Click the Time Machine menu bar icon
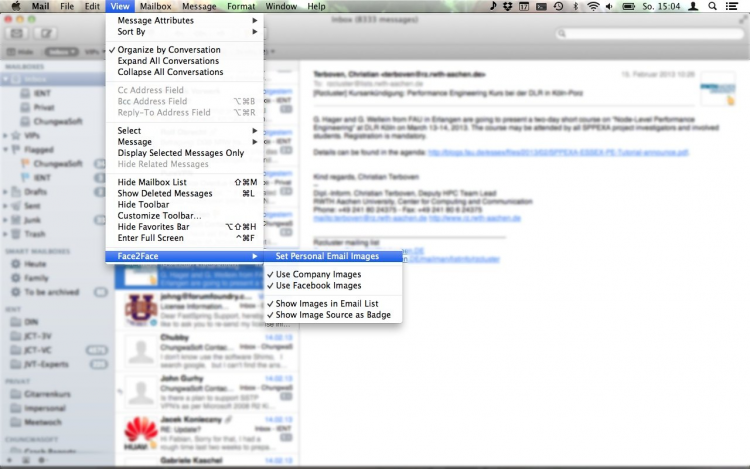This screenshot has height=469, width=750. click(558, 6)
